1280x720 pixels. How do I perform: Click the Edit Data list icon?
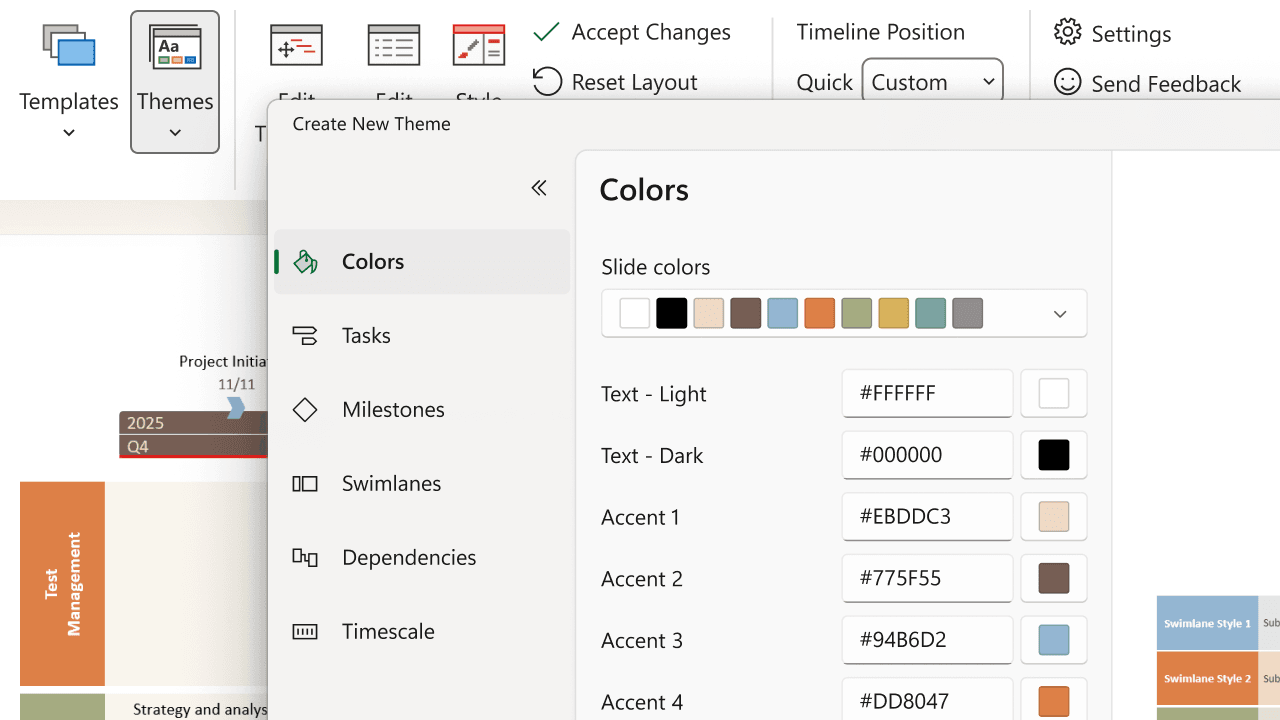pyautogui.click(x=394, y=46)
